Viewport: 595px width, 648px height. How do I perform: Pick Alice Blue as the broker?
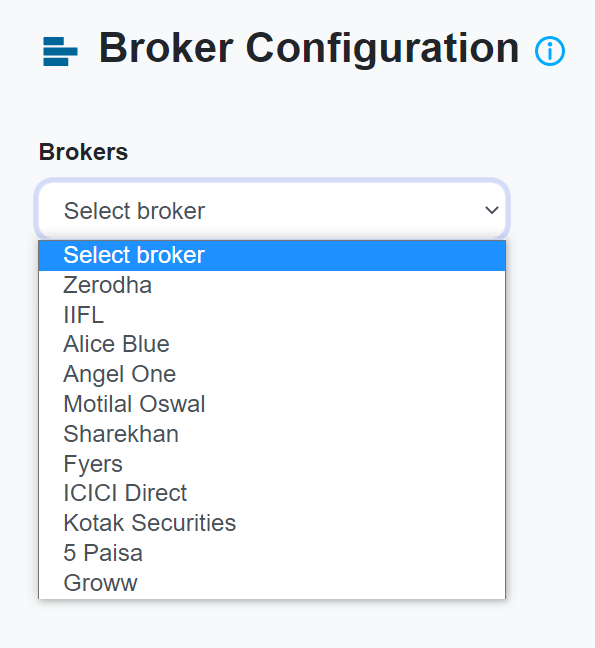(272, 344)
